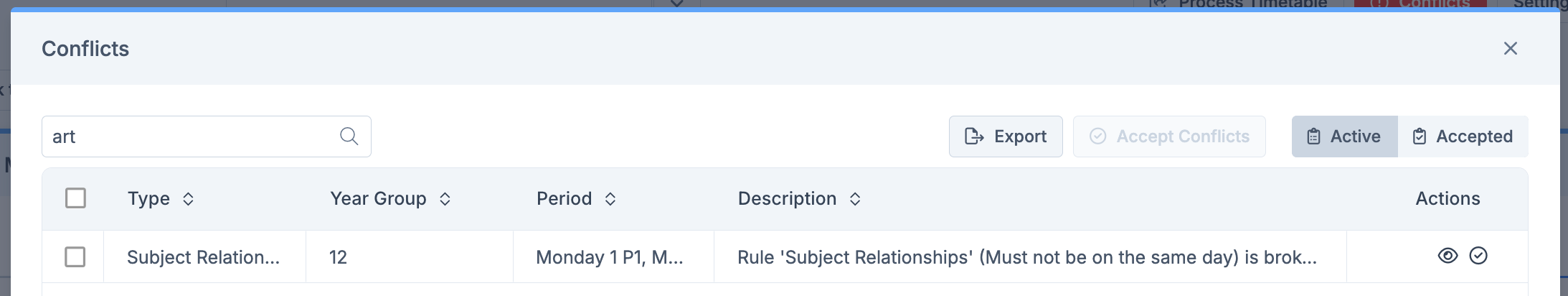Click the Type header label
This screenshot has width=1568, height=296.
(x=148, y=199)
